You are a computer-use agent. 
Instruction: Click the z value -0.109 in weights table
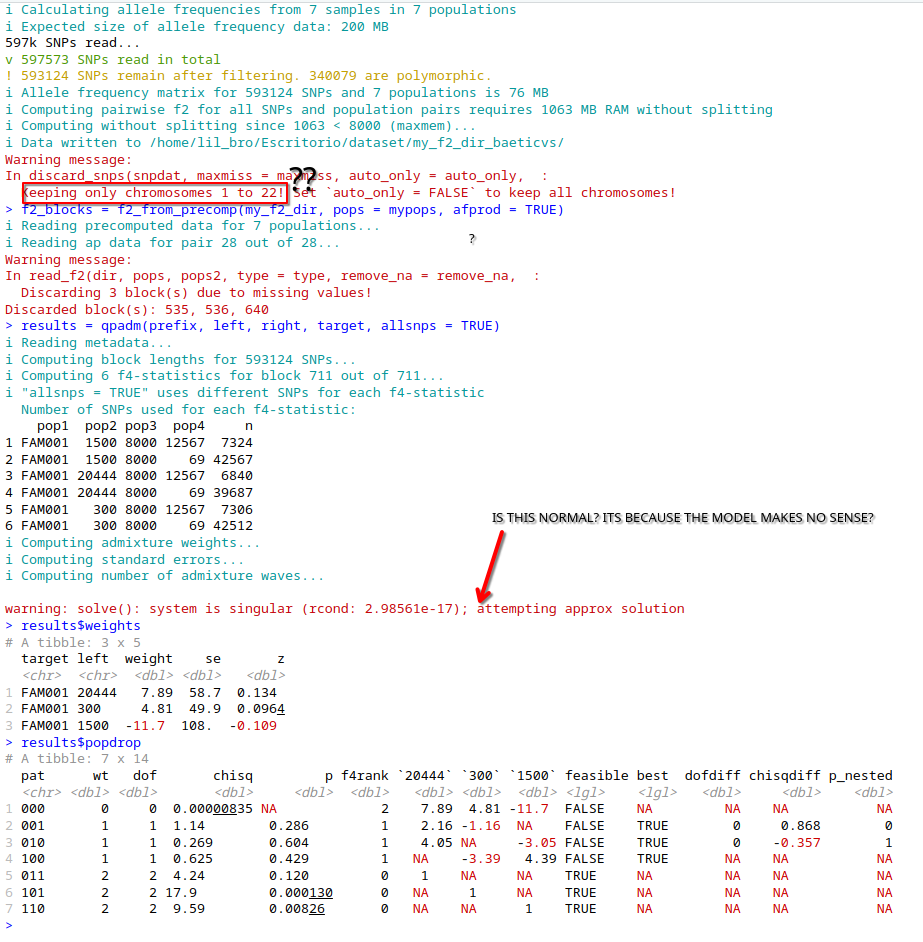[x=253, y=726]
